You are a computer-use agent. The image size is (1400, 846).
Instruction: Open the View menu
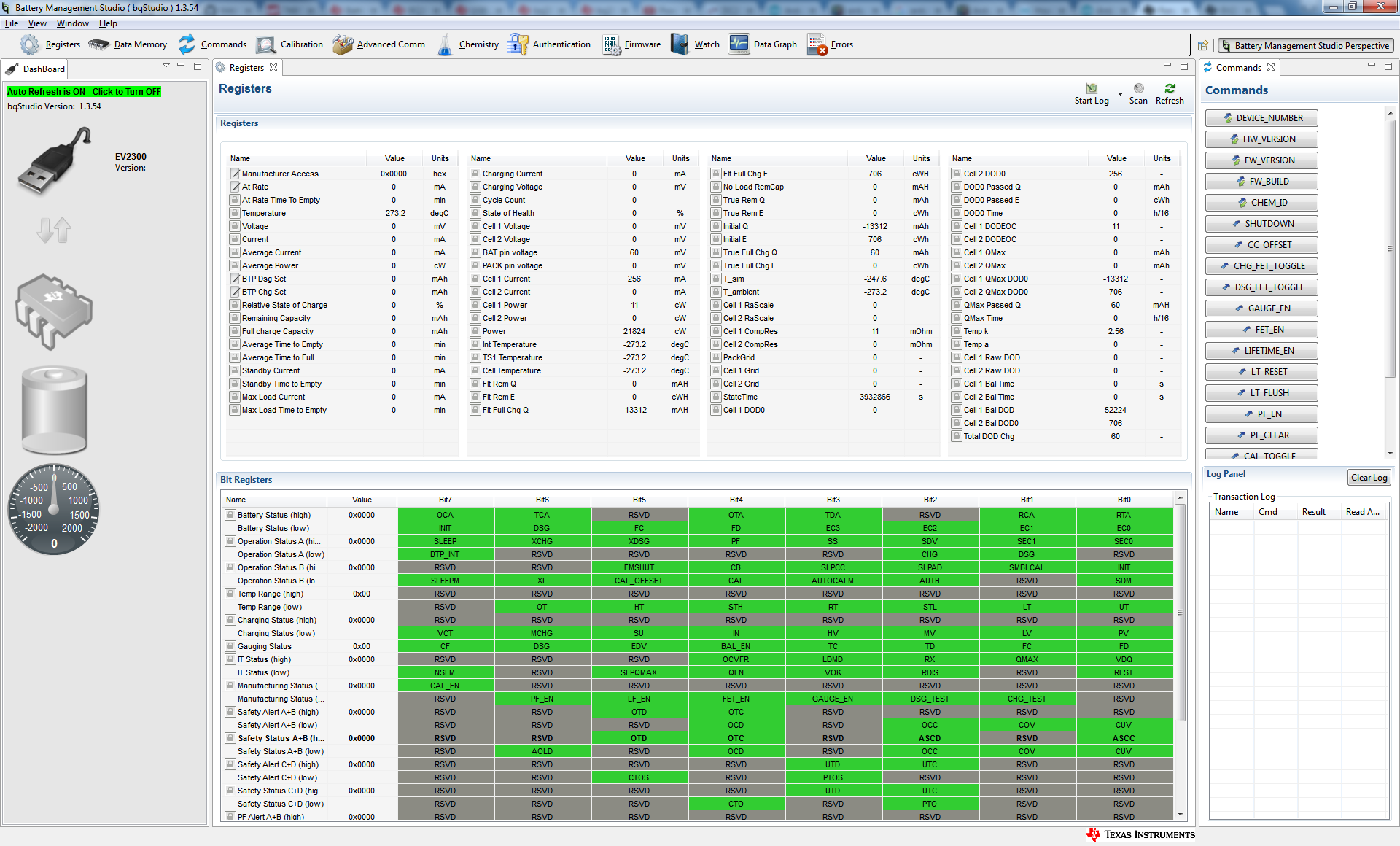pos(37,23)
